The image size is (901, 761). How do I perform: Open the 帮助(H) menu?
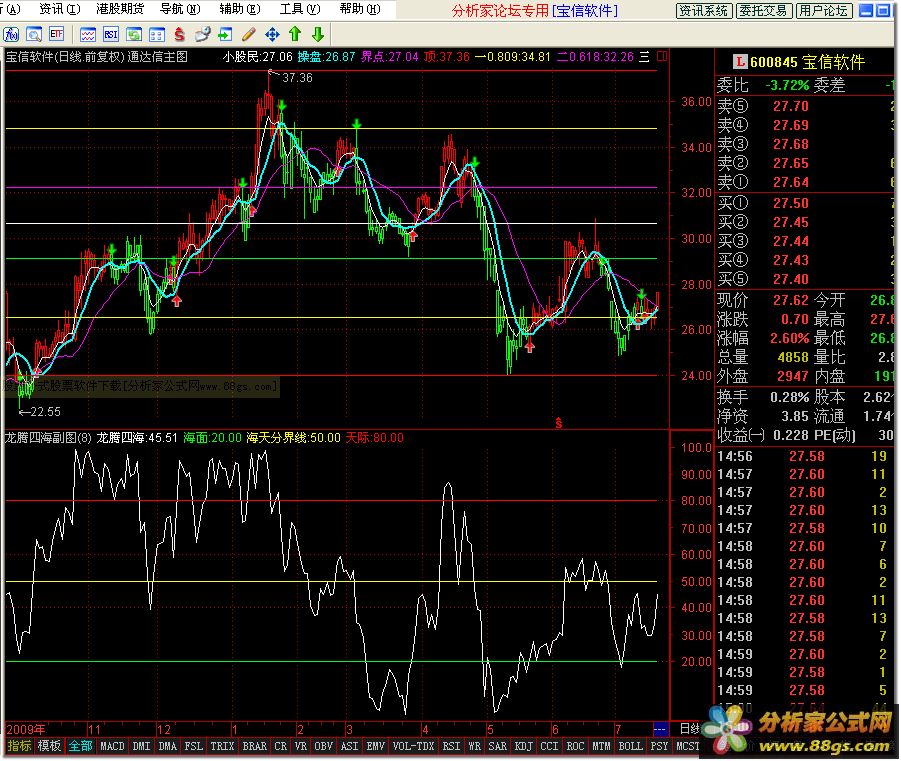click(x=360, y=9)
